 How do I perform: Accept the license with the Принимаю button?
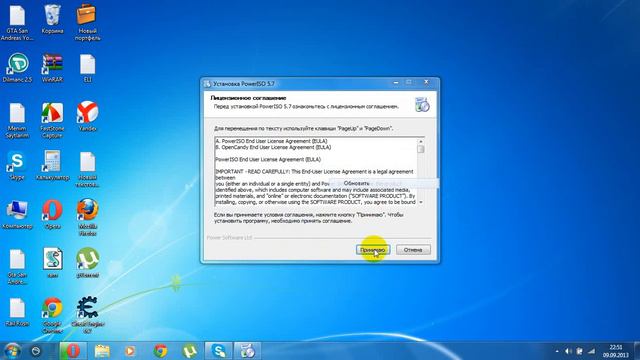(373, 249)
